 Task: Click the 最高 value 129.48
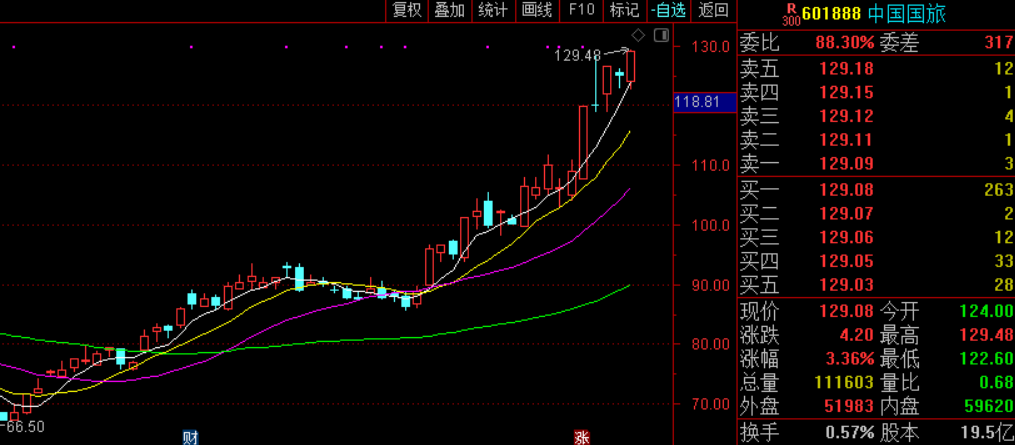(x=986, y=336)
